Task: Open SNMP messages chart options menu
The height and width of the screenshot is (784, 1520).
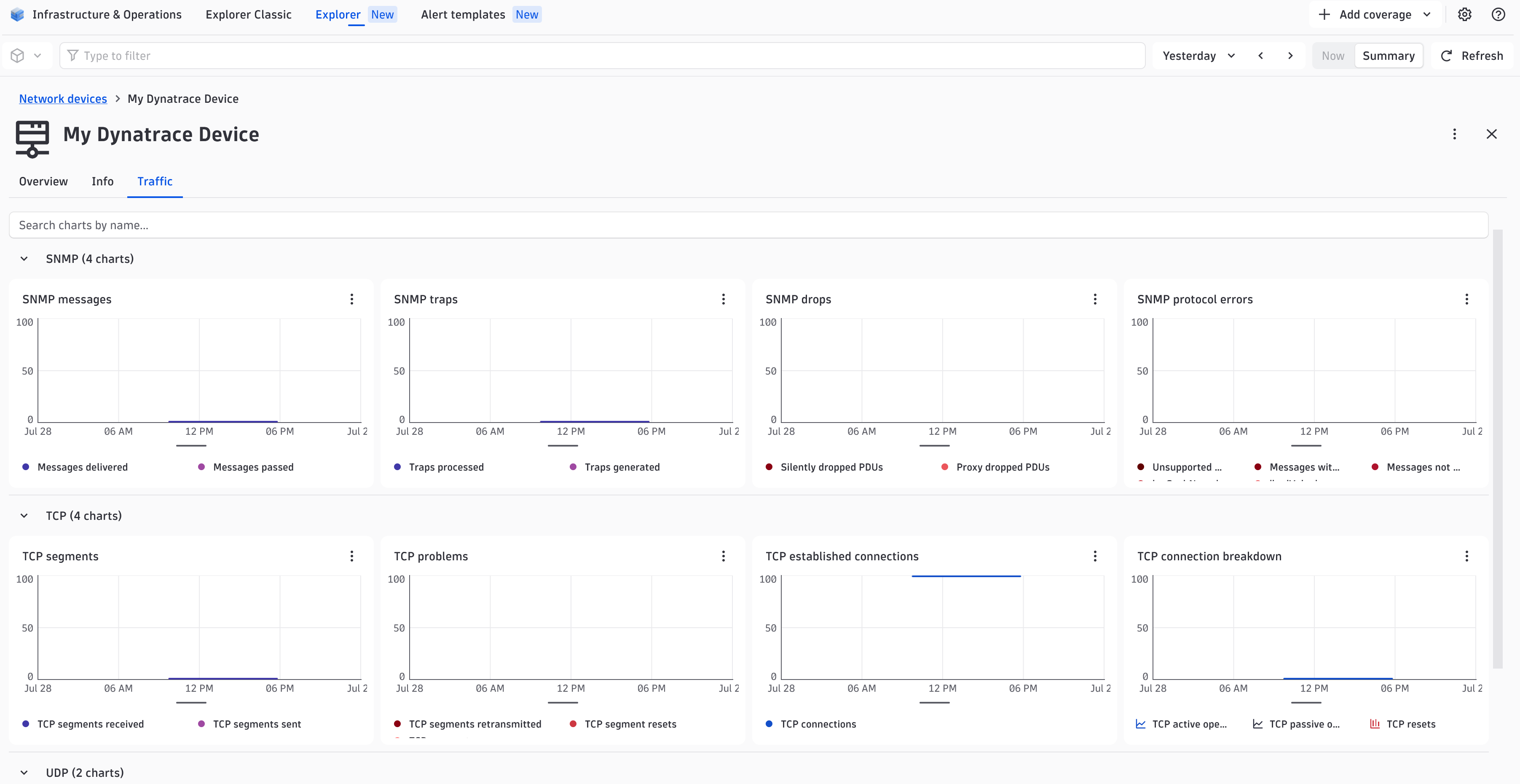Action: pyautogui.click(x=352, y=299)
